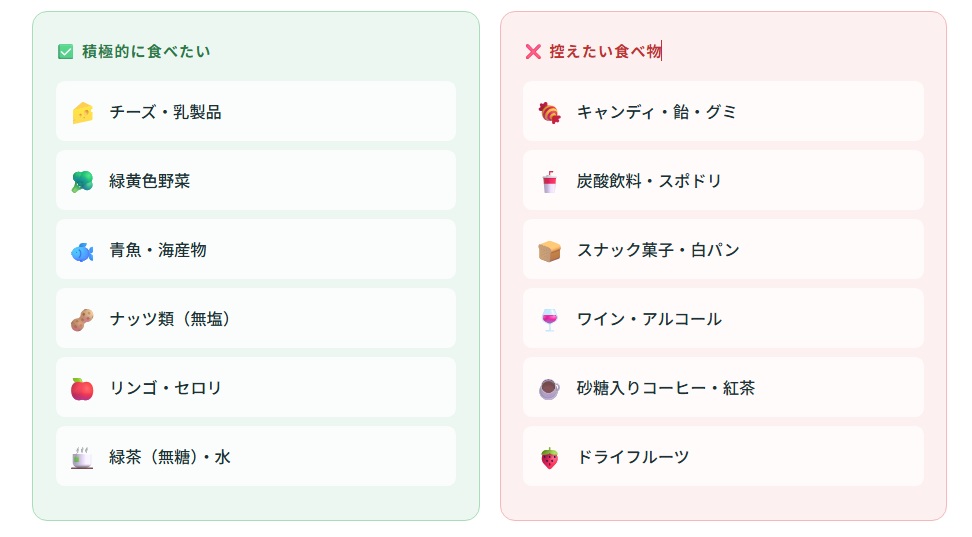Click the coffee cup icon
972x537 pixels.
549,389
